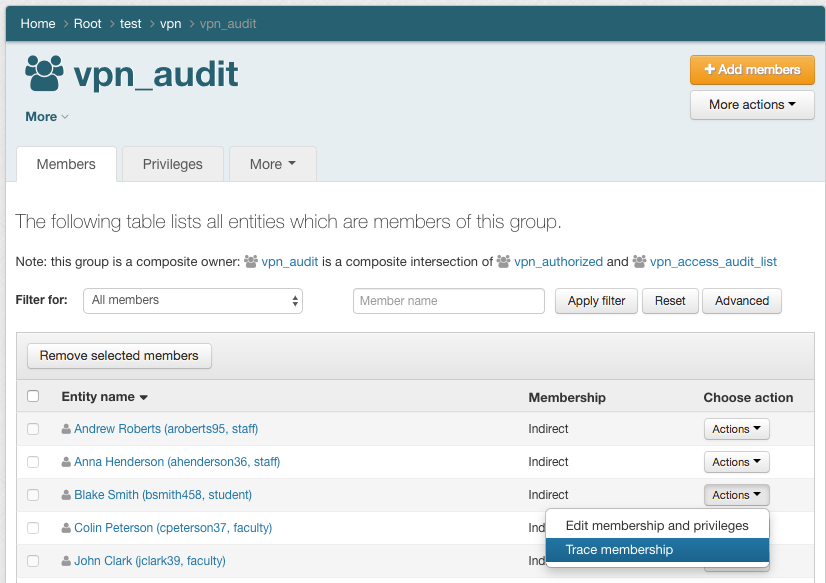Choose Edit membership and privileges option
Screen dimensions: 826x583
click(x=656, y=525)
